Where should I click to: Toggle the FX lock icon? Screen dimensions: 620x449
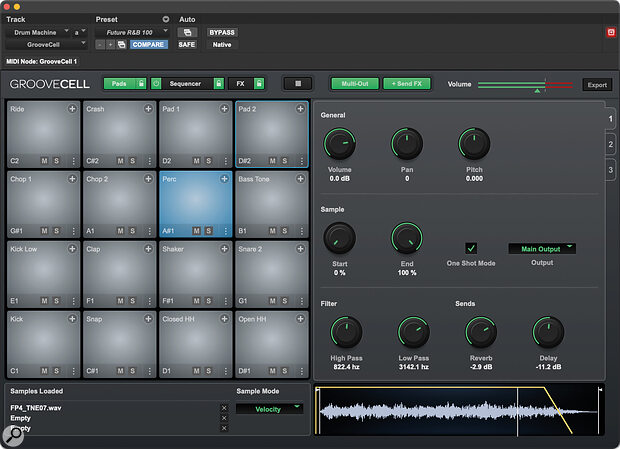point(259,83)
